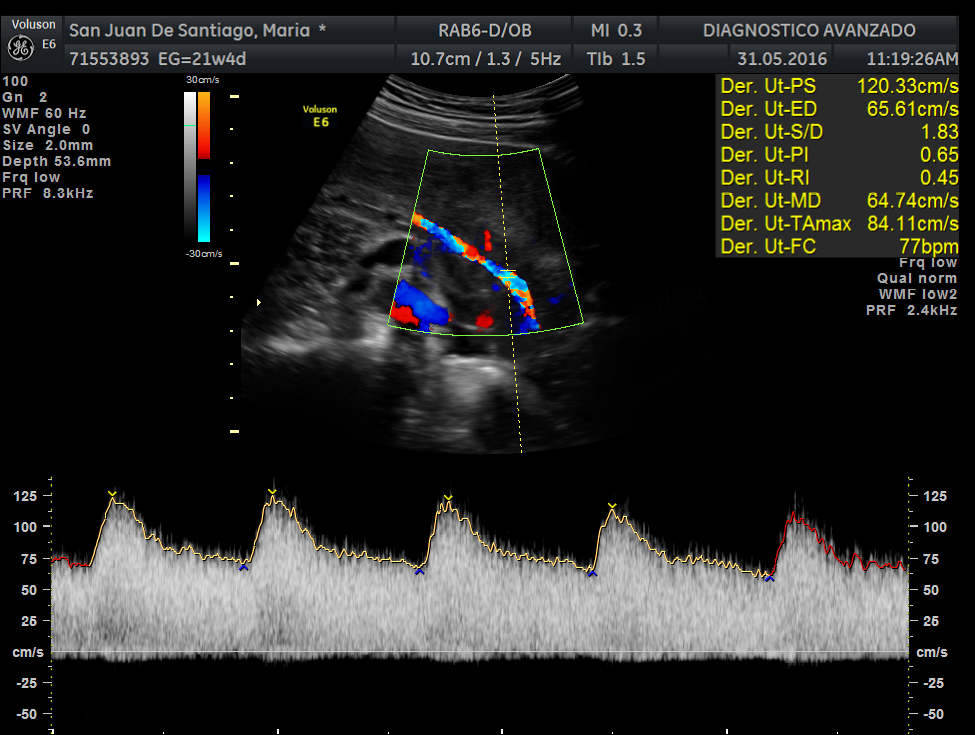Select the sample volume gate on the vessel
Screen dimensions: 975x735
coord(509,271)
